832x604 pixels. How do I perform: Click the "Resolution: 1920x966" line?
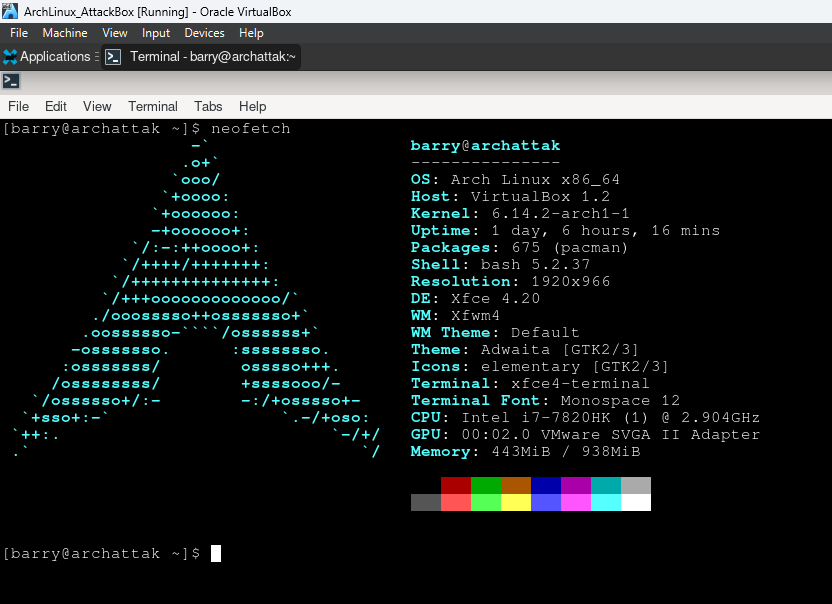click(510, 281)
